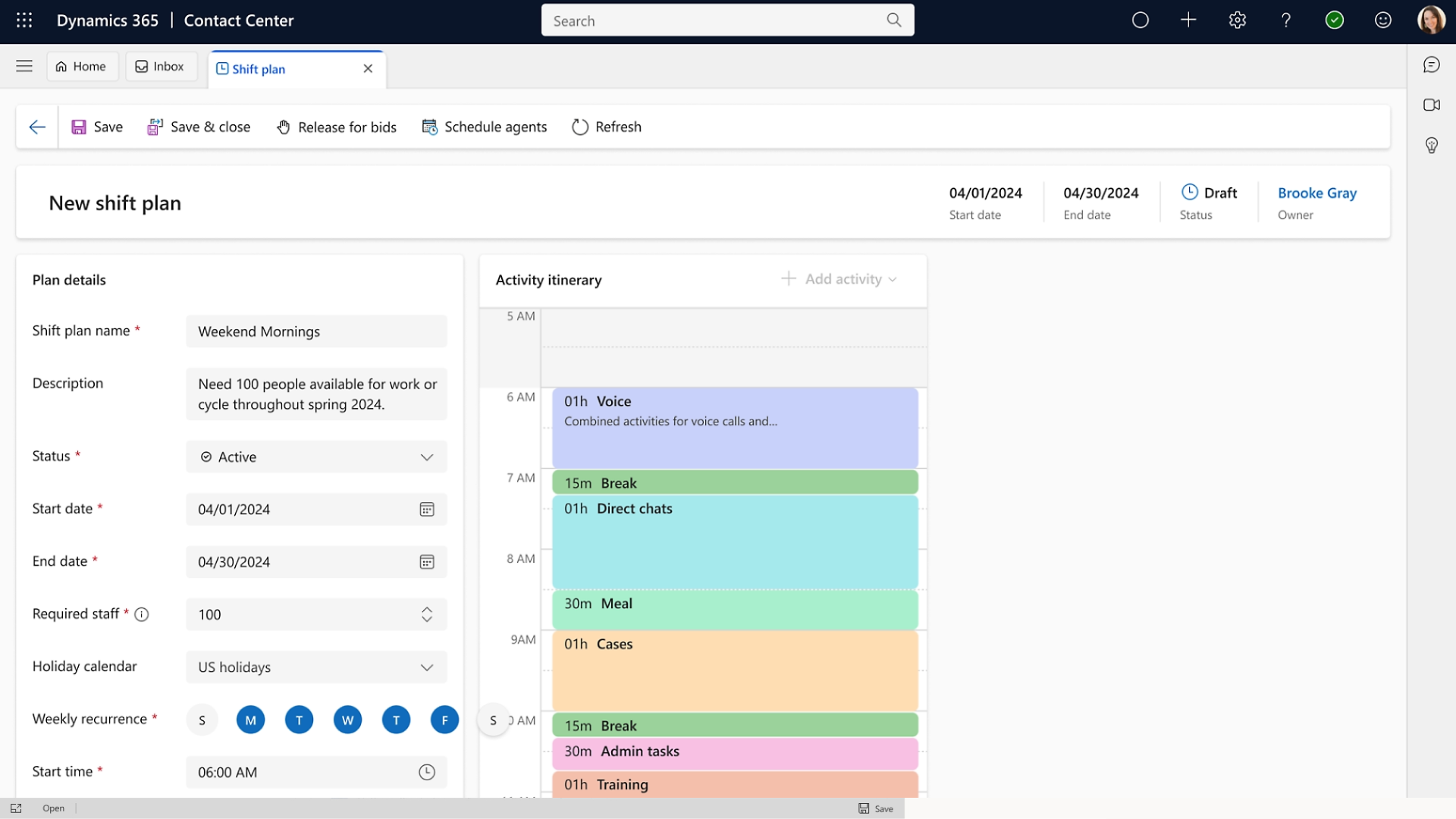Open the End date calendar picker
The width and height of the screenshot is (1456, 819).
pyautogui.click(x=427, y=562)
